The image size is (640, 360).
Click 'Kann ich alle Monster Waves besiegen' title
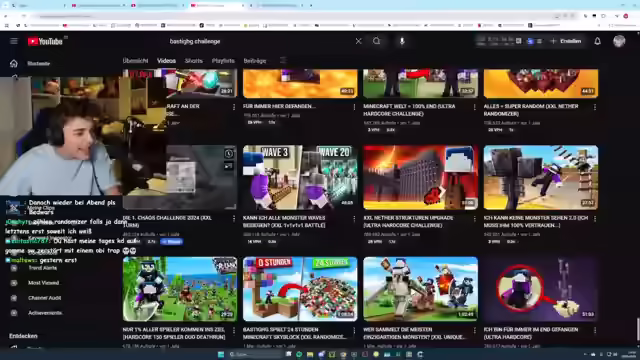coord(284,222)
